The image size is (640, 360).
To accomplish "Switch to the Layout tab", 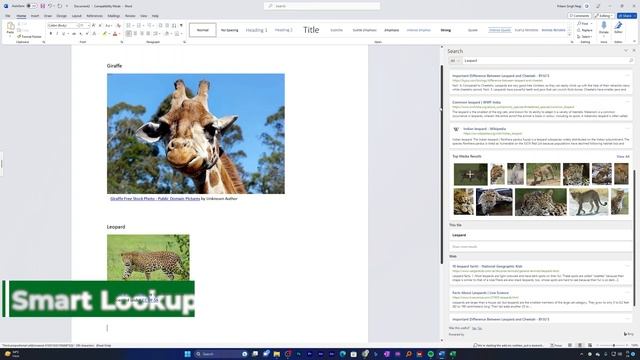I will [x=77, y=16].
